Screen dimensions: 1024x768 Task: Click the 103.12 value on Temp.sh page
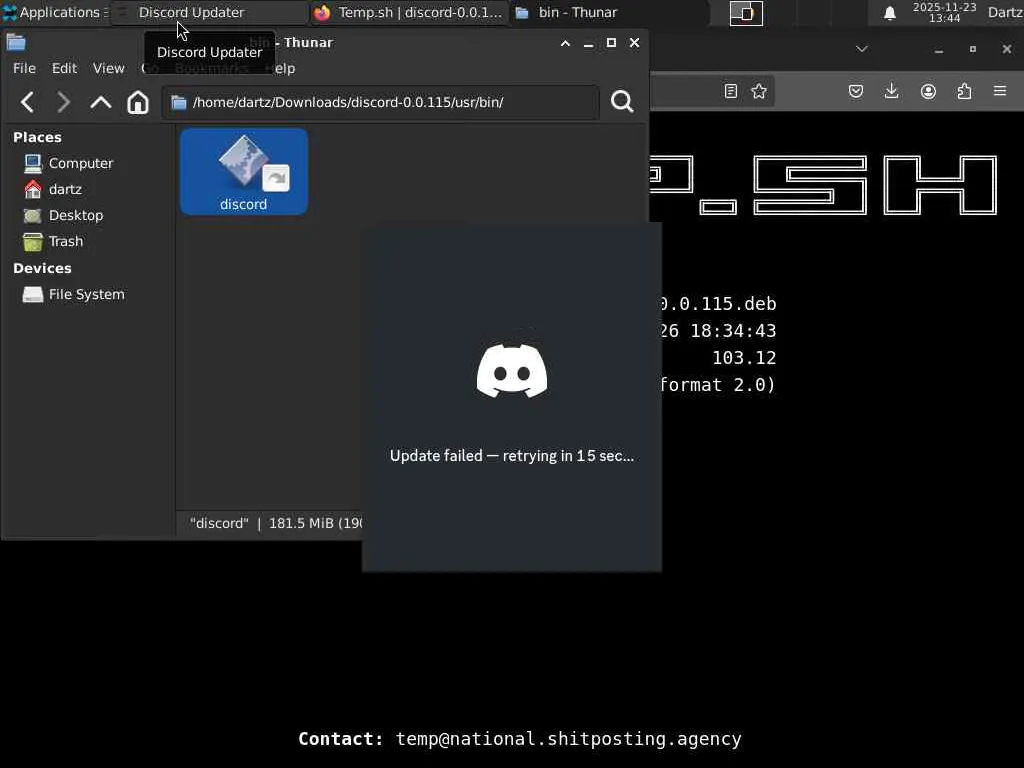[744, 358]
